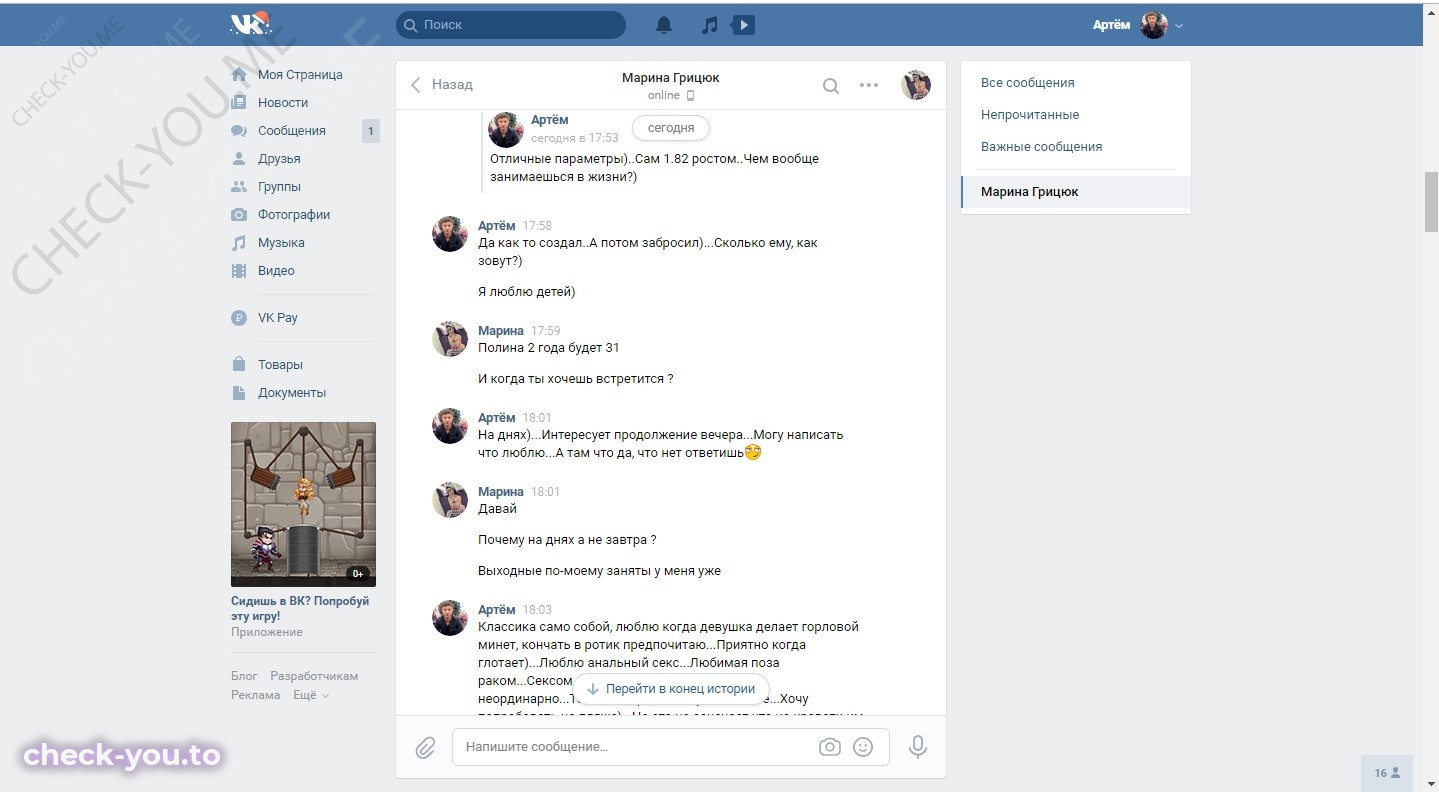This screenshot has height=792, width=1439.
Task: Click Артём avatar on 18:03 message
Action: 450,618
